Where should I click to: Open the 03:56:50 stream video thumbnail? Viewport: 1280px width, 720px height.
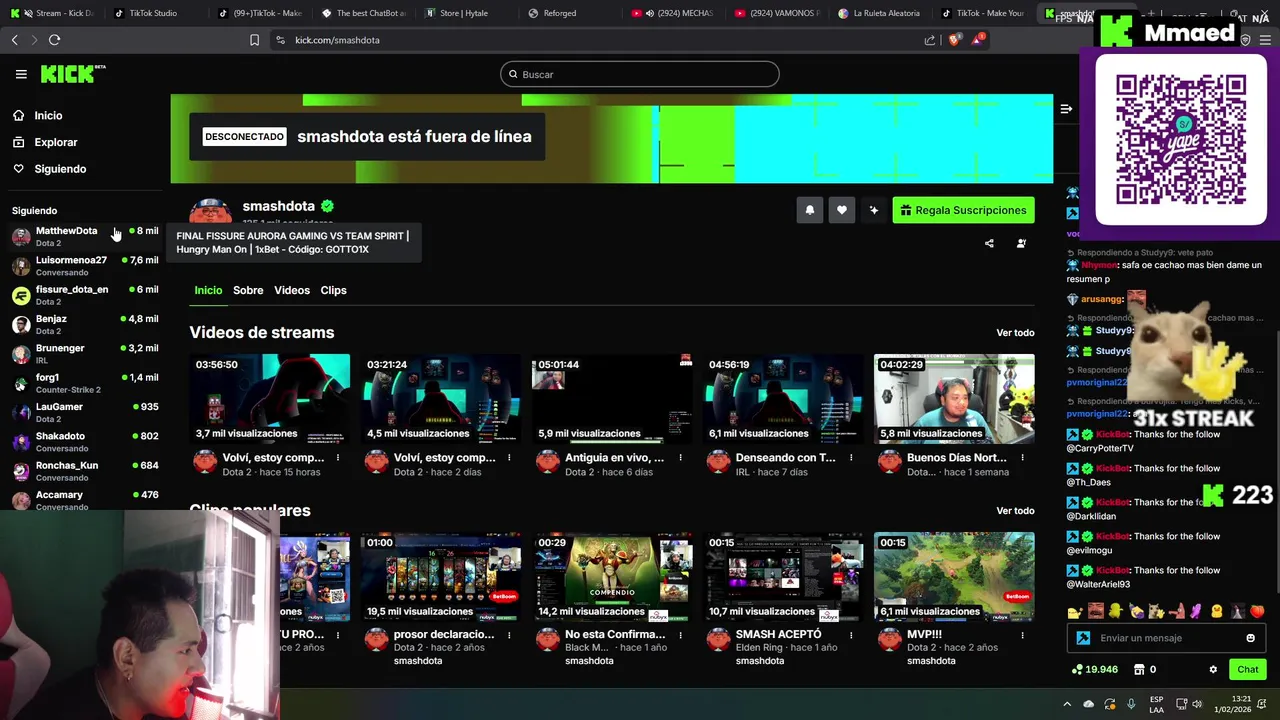(270, 399)
